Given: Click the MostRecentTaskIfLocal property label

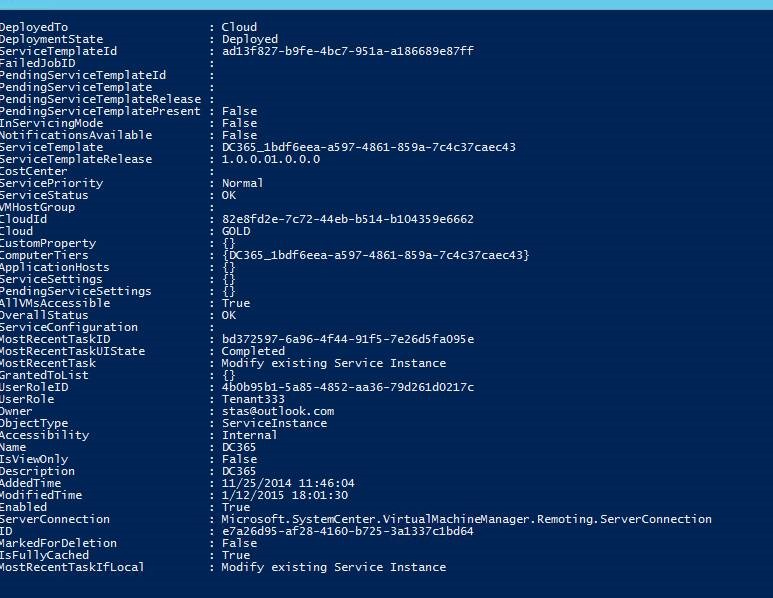Looking at the screenshot, I should coord(72,567).
